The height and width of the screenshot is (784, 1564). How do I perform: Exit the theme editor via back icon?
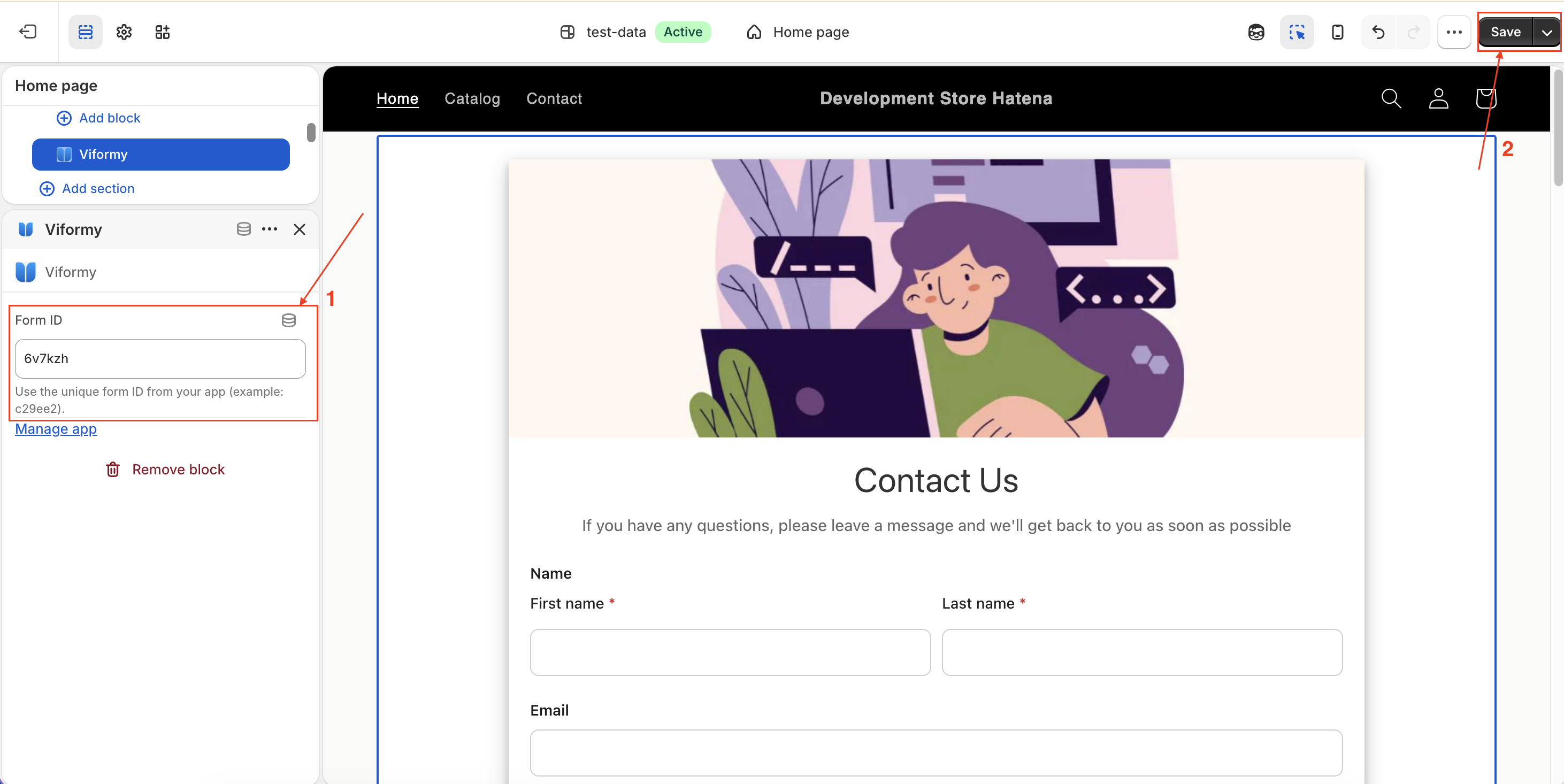pos(28,32)
